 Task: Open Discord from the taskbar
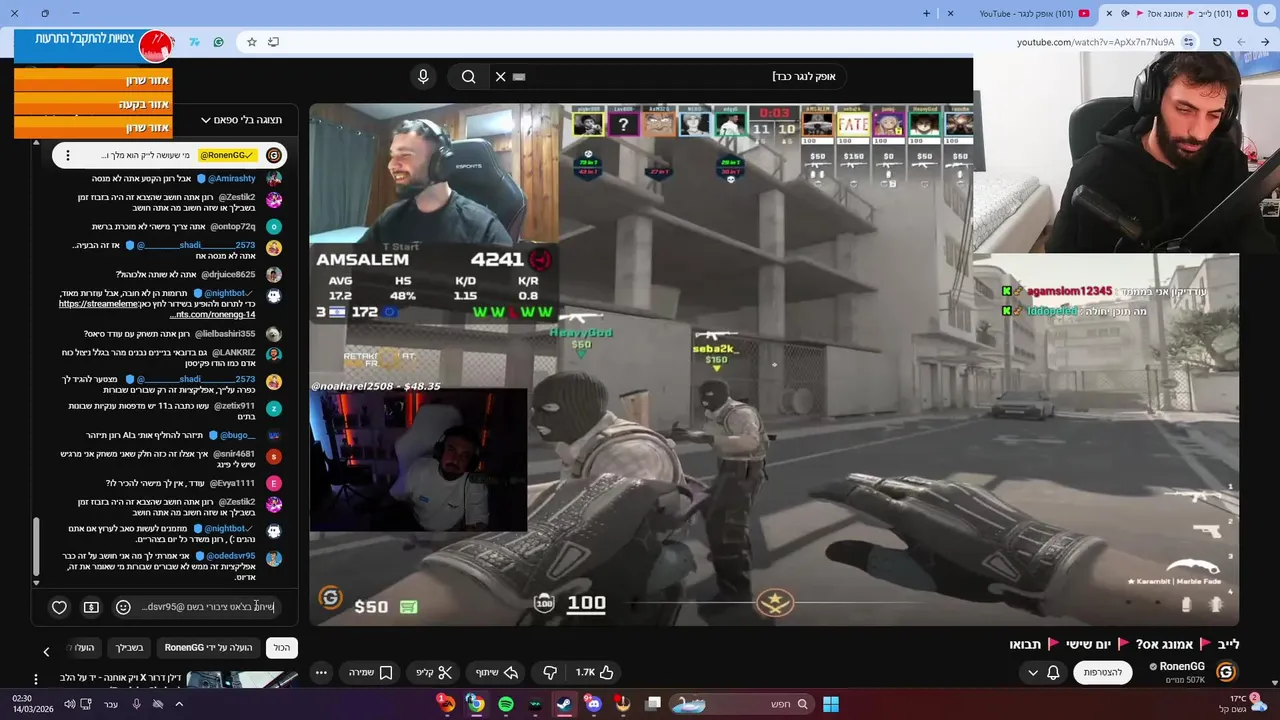594,704
